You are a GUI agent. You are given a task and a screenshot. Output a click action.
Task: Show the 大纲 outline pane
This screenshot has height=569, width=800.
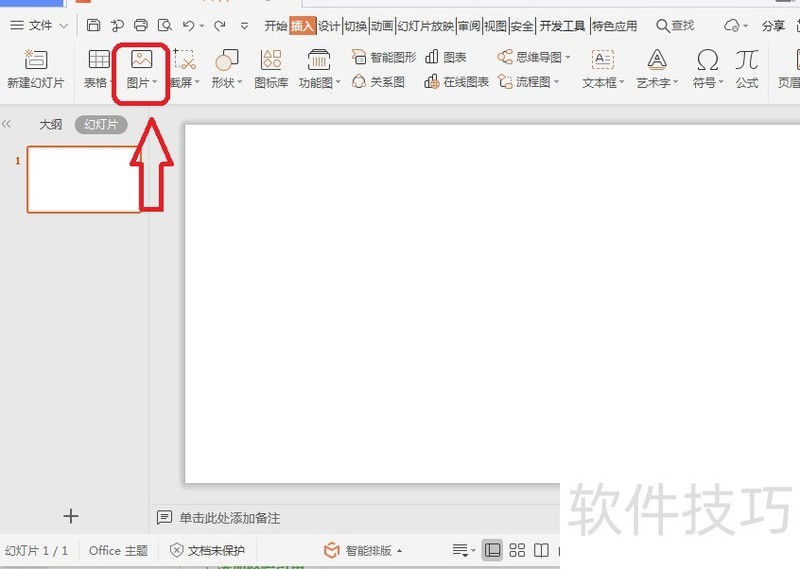[x=51, y=125]
